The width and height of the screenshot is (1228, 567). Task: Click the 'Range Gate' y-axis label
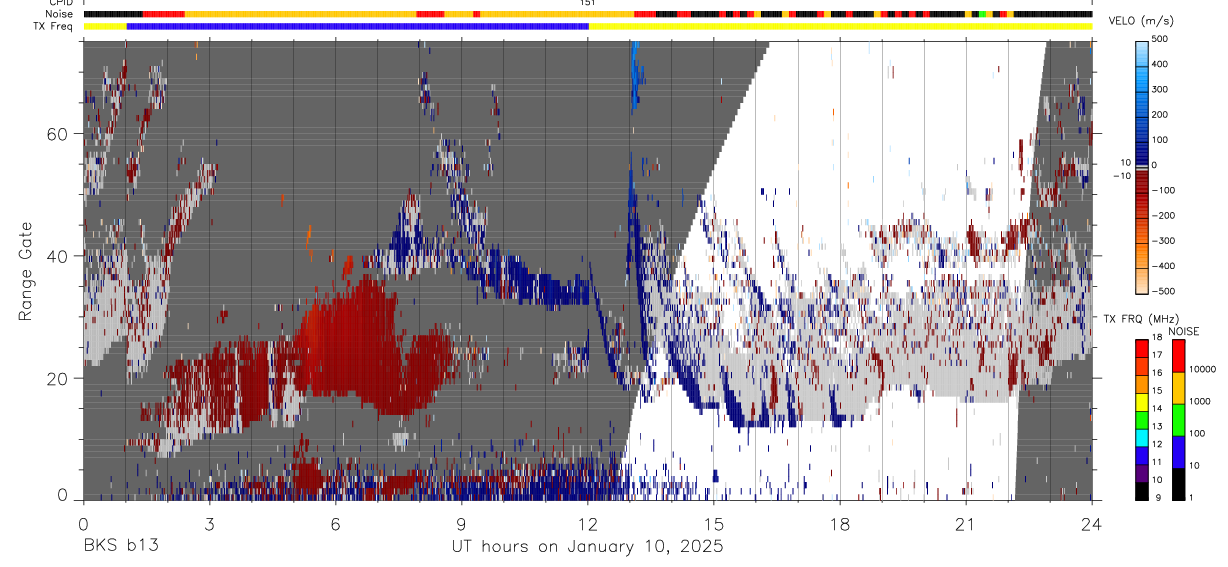pyautogui.click(x=25, y=271)
